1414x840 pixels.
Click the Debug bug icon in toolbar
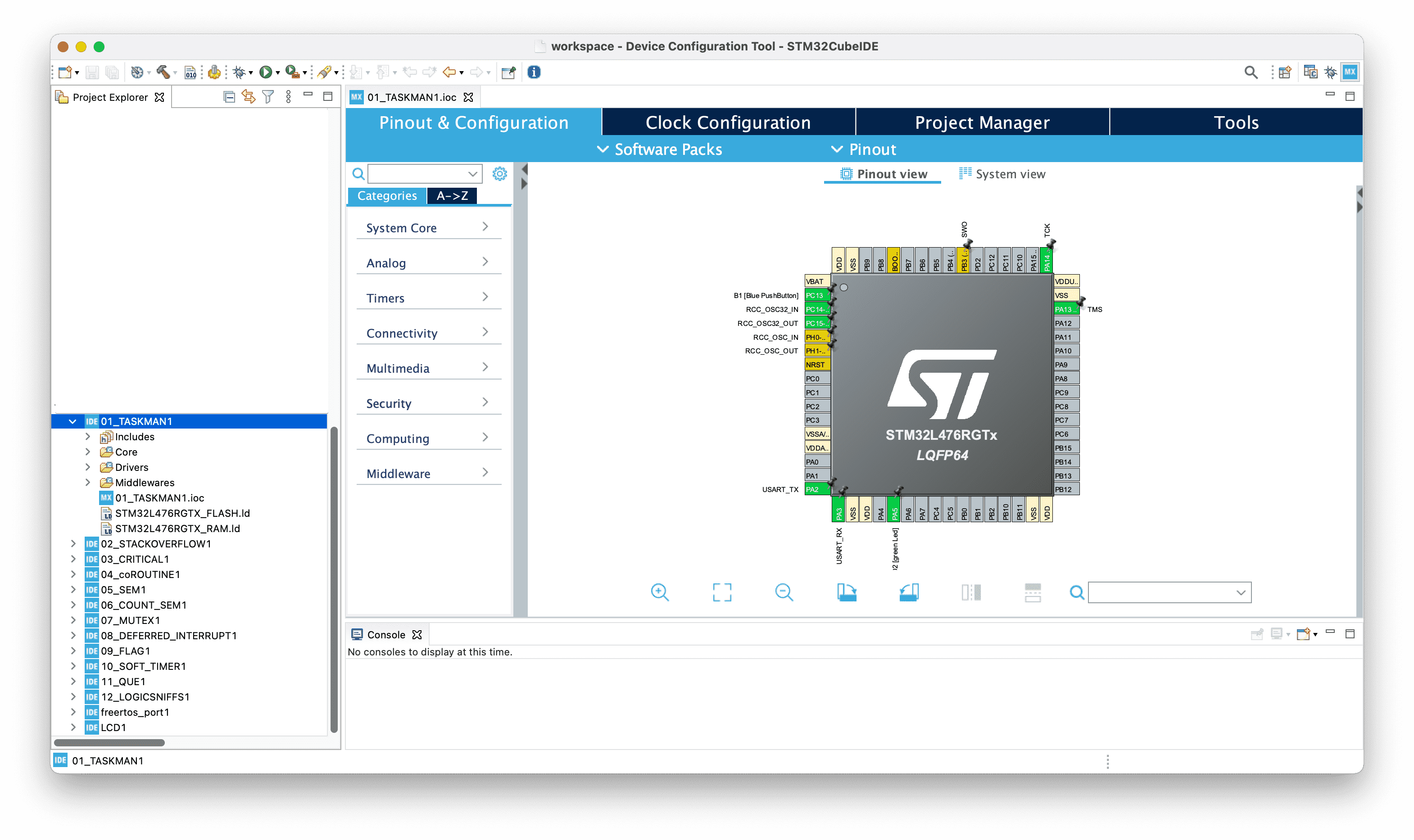tap(240, 72)
